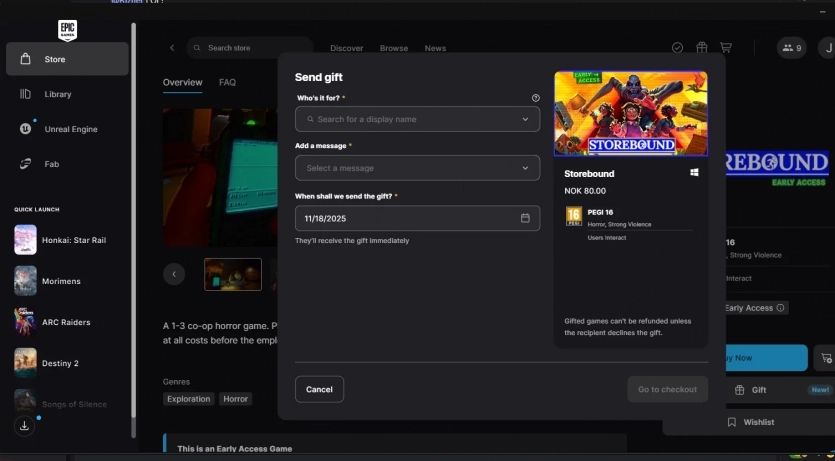Click the Search store field

[x=250, y=48]
